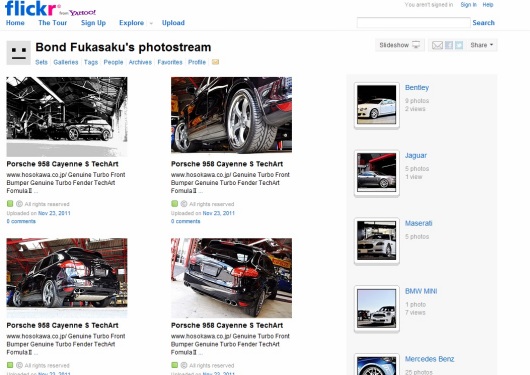Click the Sign In link
The image size is (530, 375).
click(x=468, y=5)
